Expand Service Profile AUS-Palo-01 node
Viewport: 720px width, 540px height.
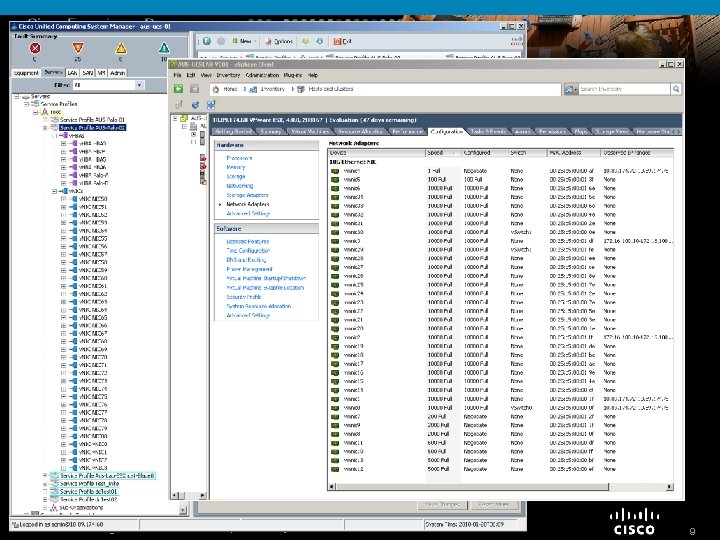[45, 120]
